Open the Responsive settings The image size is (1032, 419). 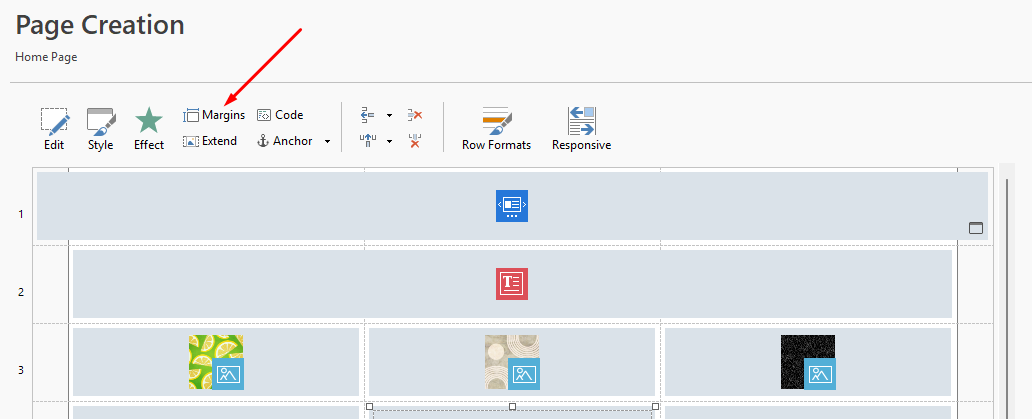pos(581,129)
